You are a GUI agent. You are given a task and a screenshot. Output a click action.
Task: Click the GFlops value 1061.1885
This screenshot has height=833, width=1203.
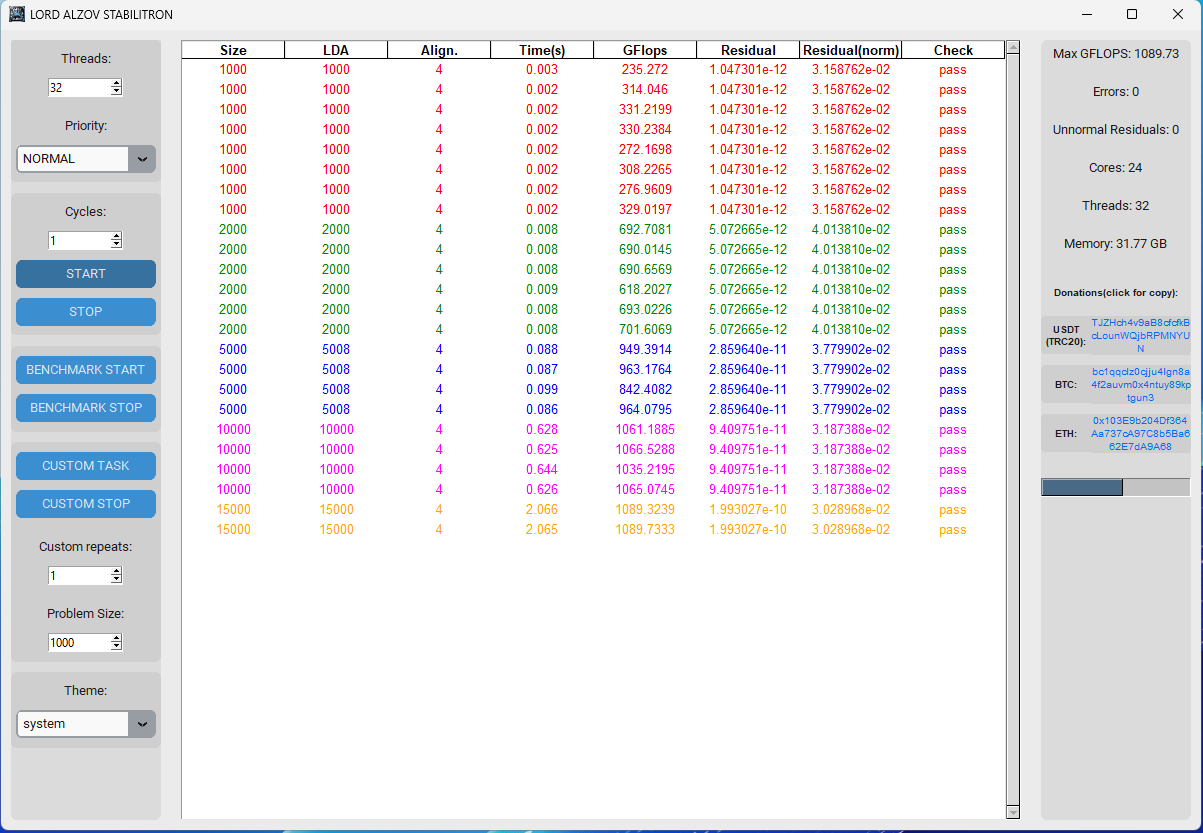[x=645, y=430]
